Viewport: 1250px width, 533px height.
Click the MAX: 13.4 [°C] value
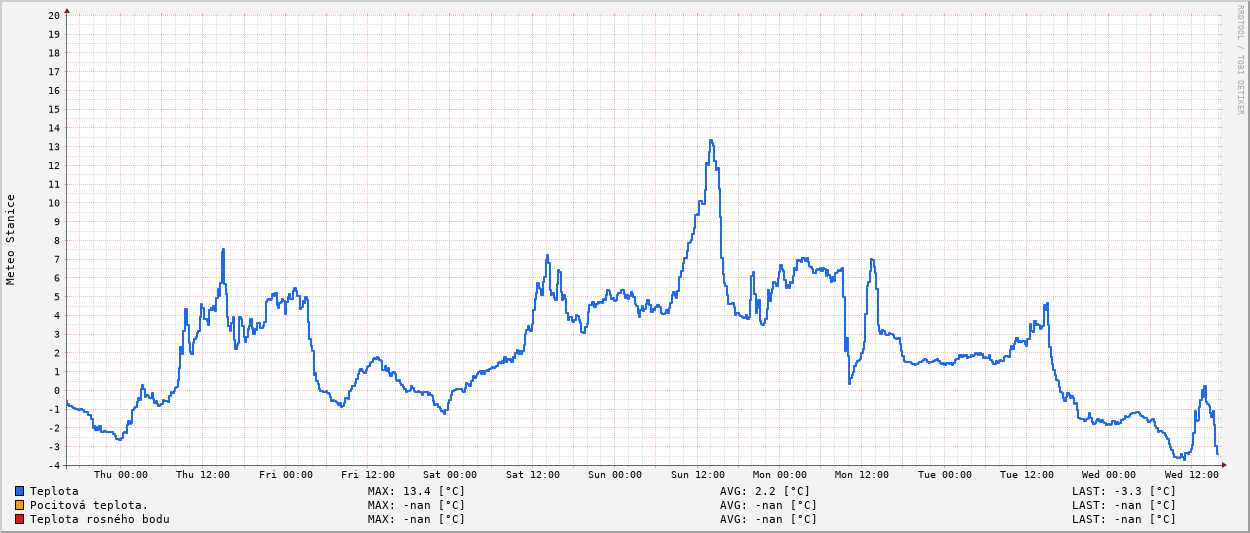(x=416, y=491)
